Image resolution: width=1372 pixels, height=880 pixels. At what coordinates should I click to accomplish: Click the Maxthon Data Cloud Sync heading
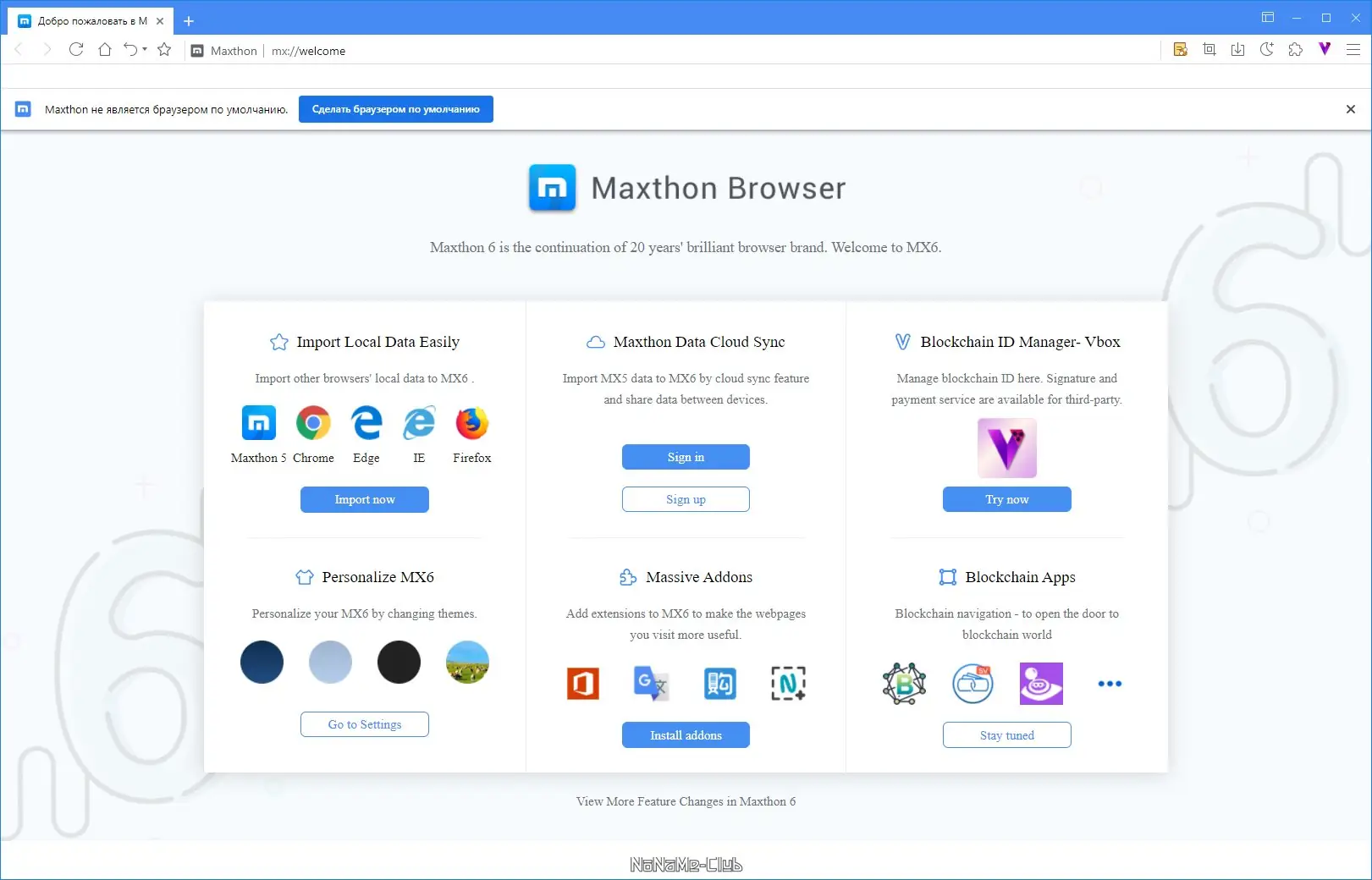[699, 342]
